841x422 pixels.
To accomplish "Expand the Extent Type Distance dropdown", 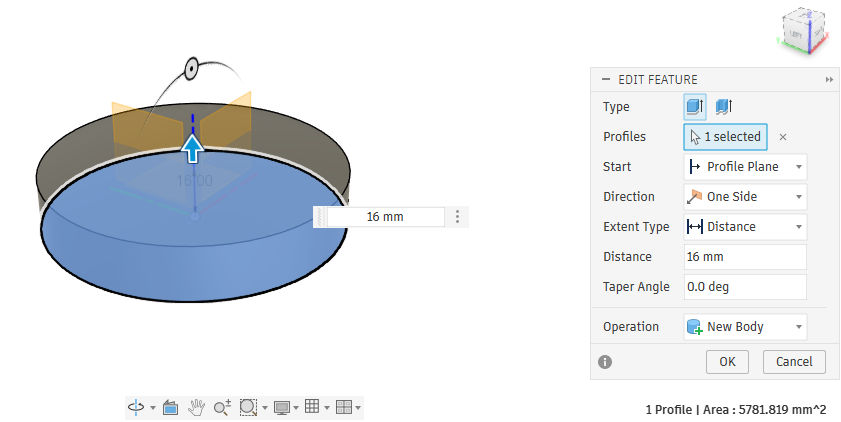I will point(745,227).
